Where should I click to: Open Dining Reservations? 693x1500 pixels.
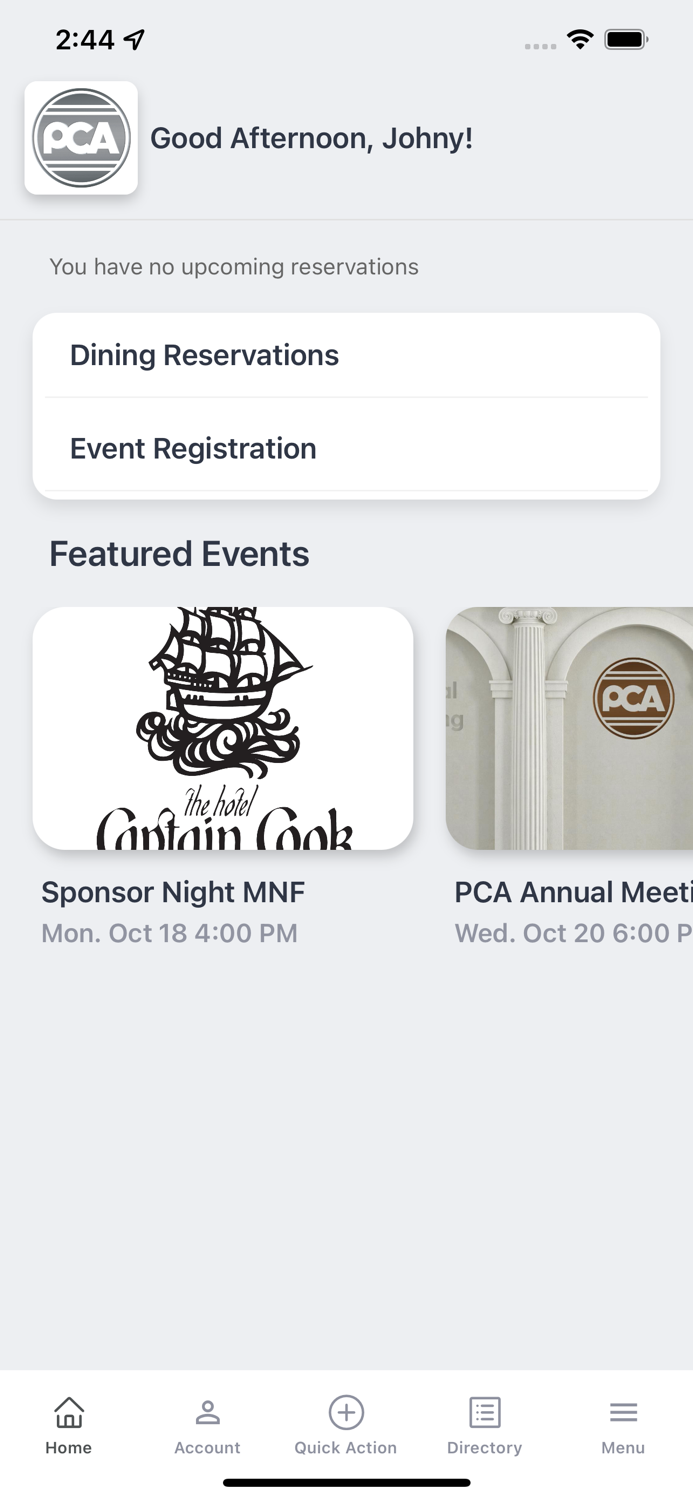[204, 355]
